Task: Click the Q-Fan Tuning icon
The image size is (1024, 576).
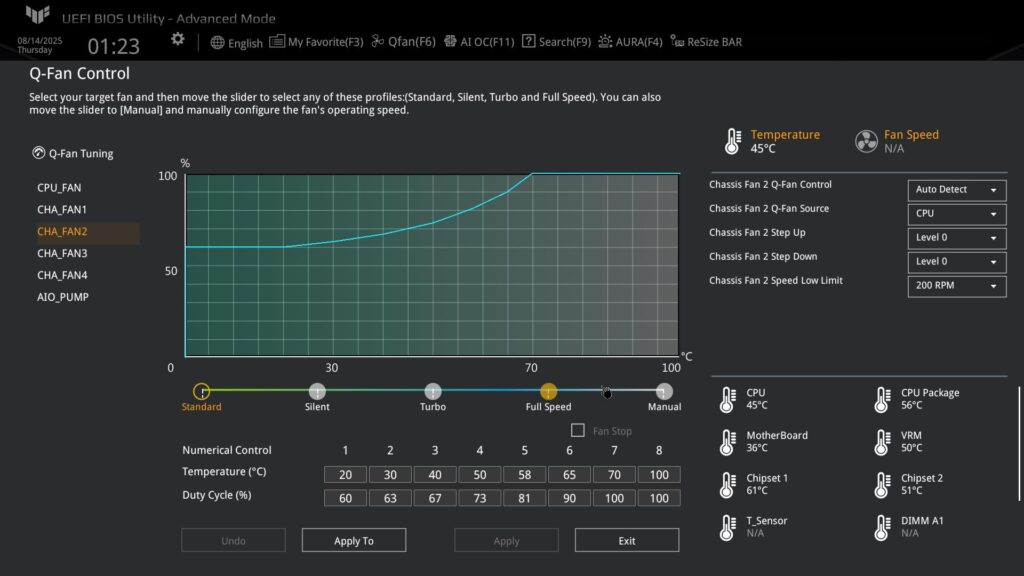Action: tap(39, 153)
